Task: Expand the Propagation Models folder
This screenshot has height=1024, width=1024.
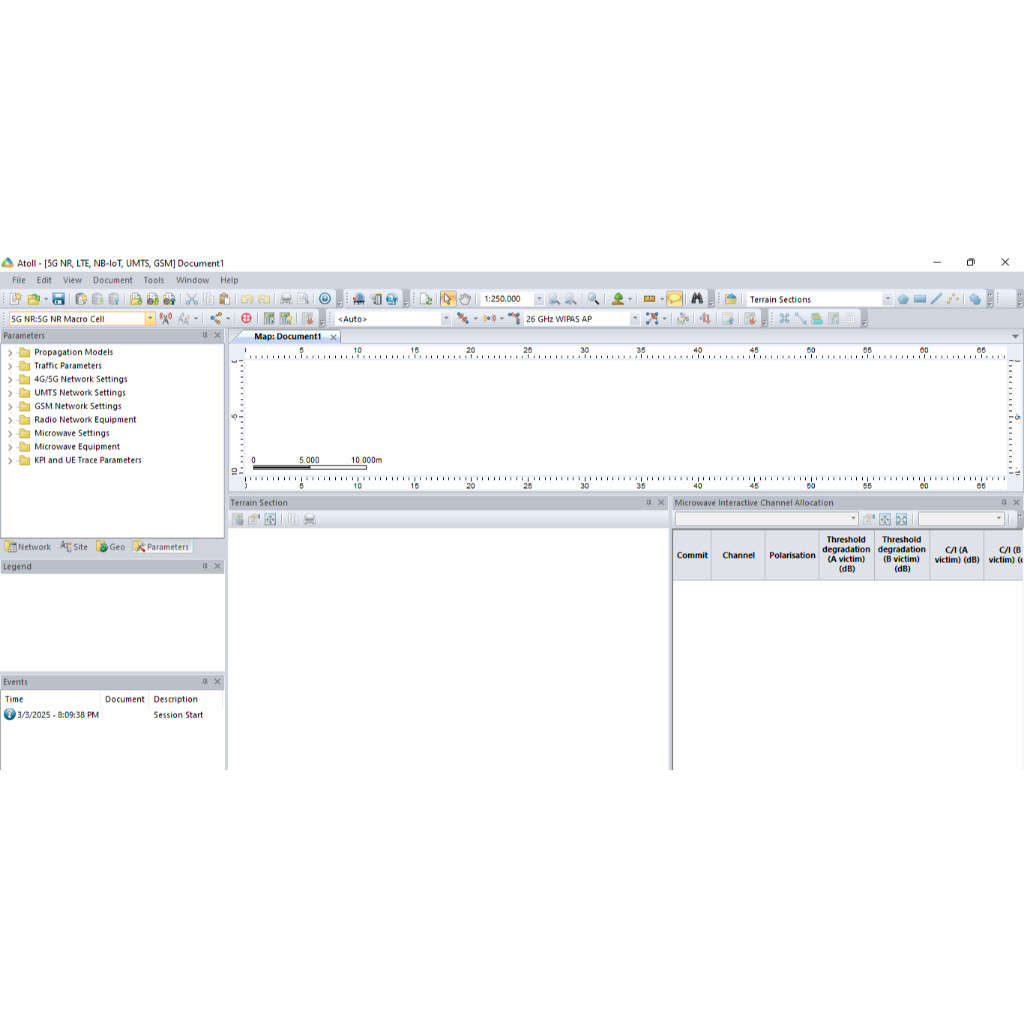Action: coord(10,353)
